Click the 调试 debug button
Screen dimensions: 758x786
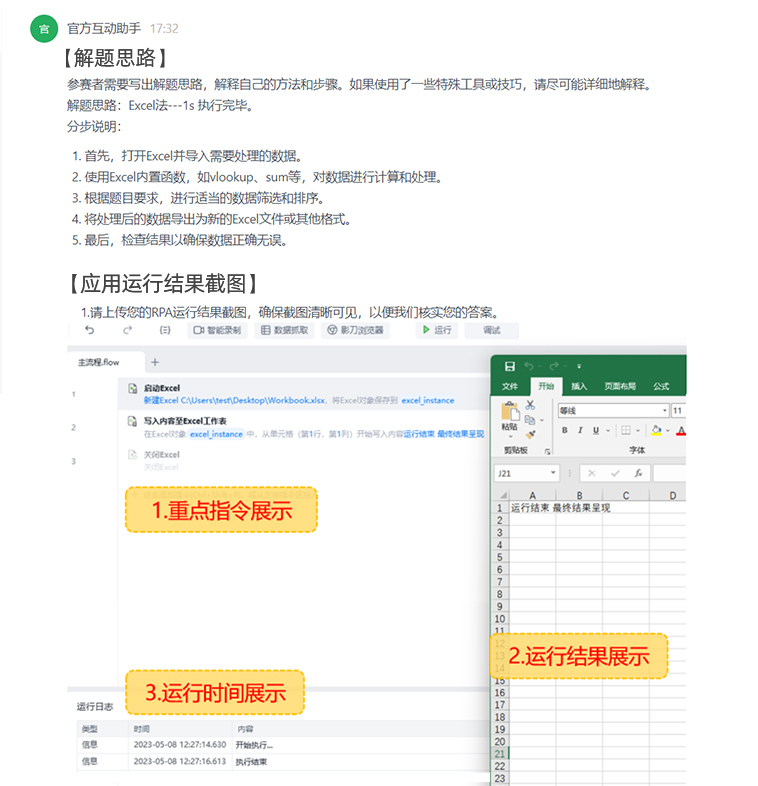coord(492,330)
